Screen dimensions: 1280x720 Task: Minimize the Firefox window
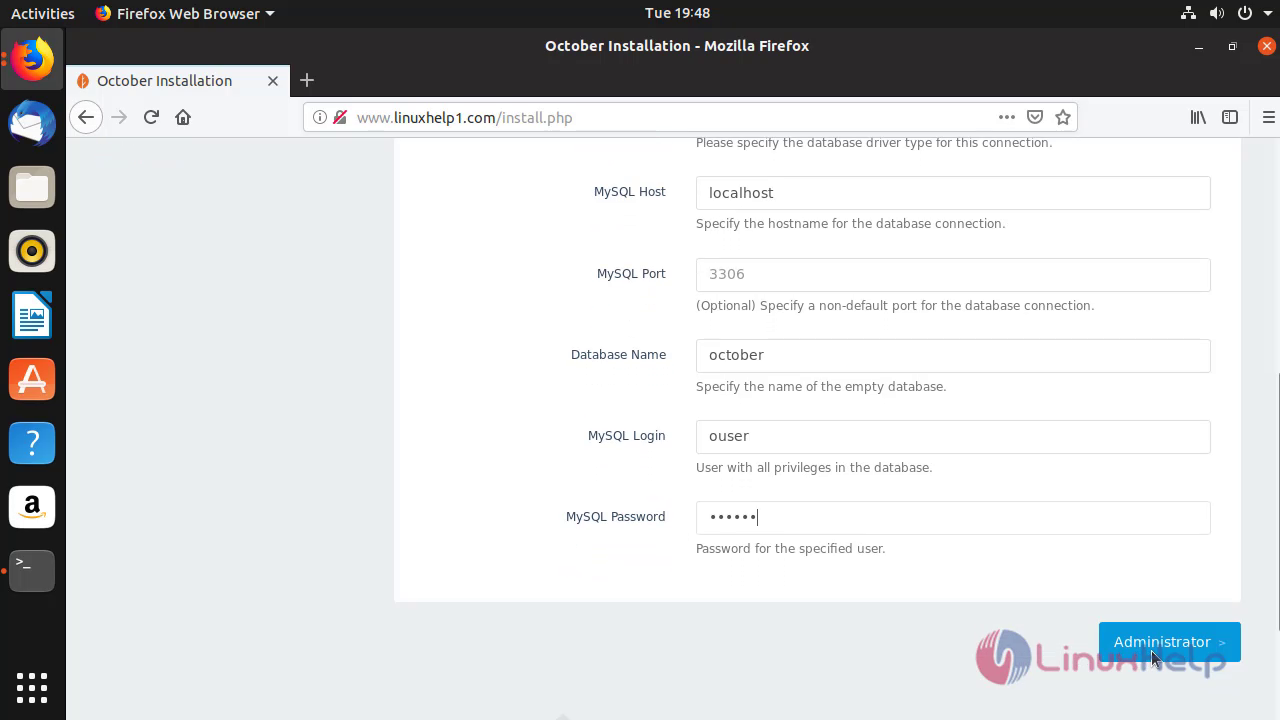(1198, 46)
